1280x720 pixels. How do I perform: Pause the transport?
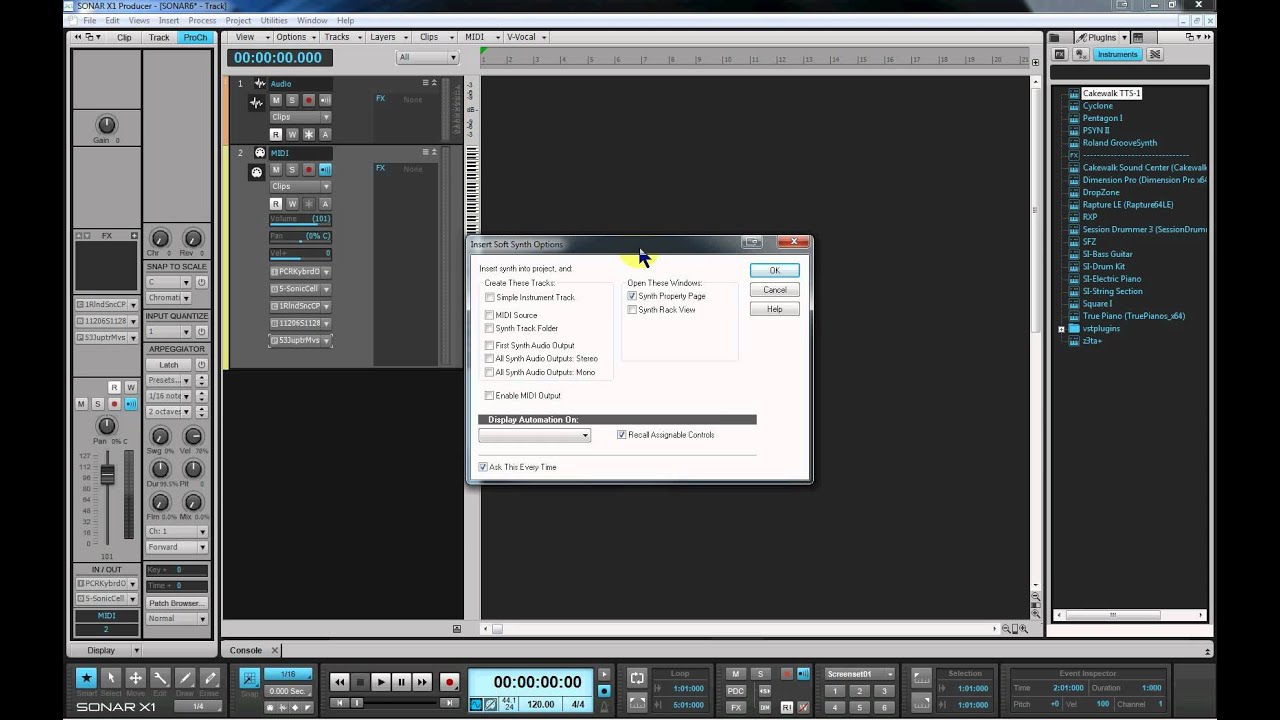click(402, 682)
